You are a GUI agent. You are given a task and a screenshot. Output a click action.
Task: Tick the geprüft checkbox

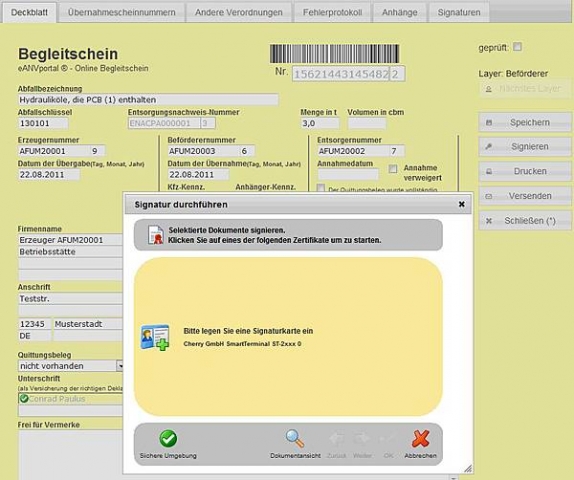coord(517,47)
